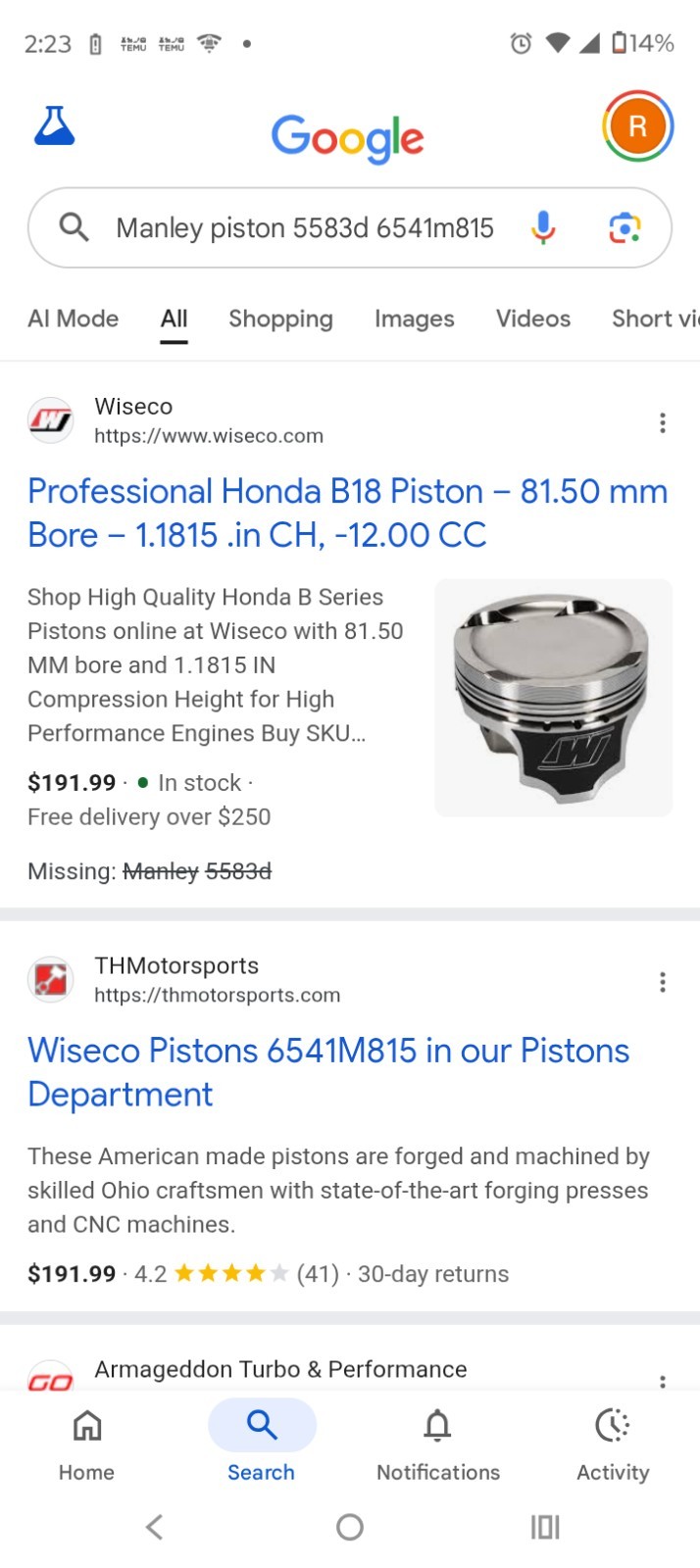Select the Images tab
700x1568 pixels.
pyautogui.click(x=414, y=318)
